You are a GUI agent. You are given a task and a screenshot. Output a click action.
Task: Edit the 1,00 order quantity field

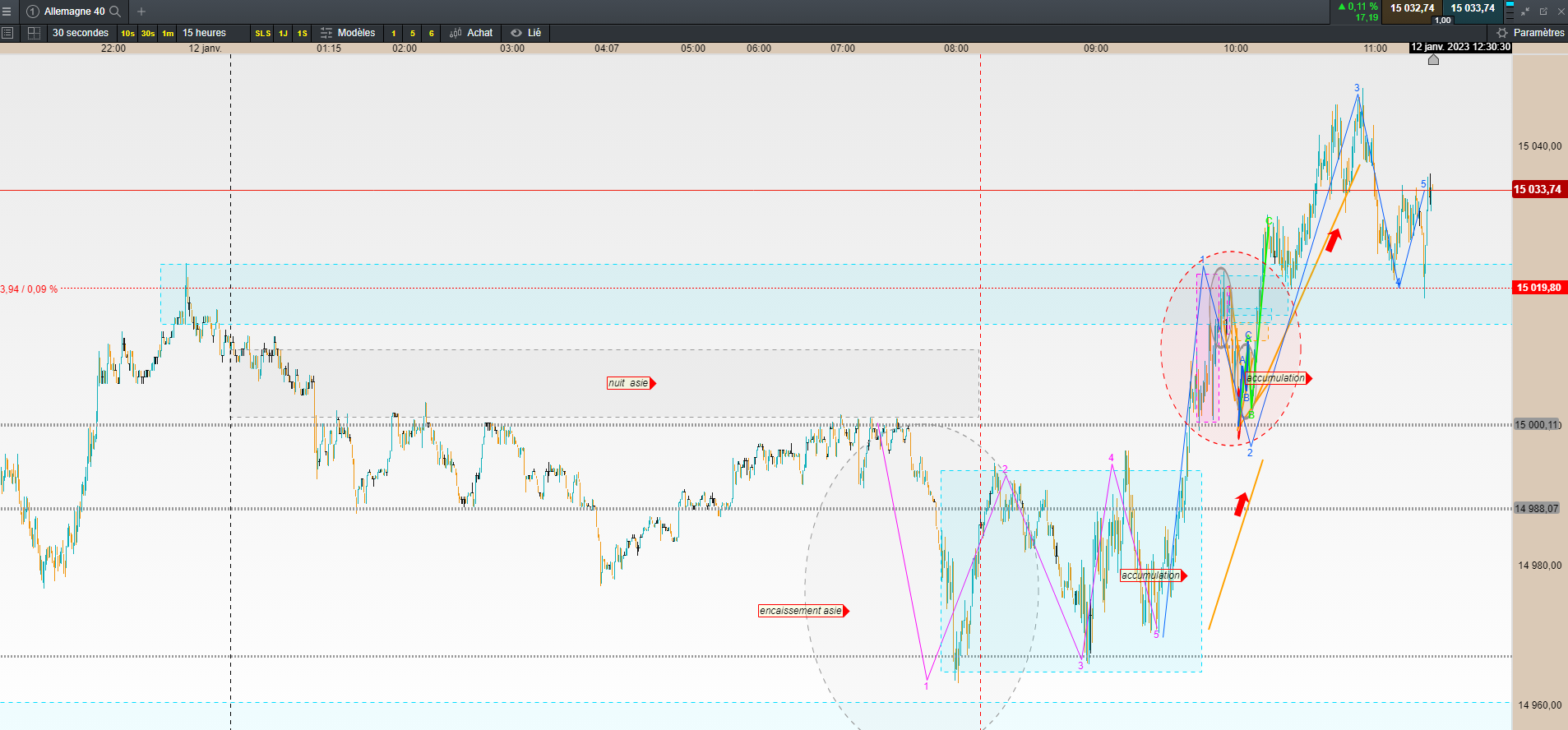pyautogui.click(x=1443, y=21)
